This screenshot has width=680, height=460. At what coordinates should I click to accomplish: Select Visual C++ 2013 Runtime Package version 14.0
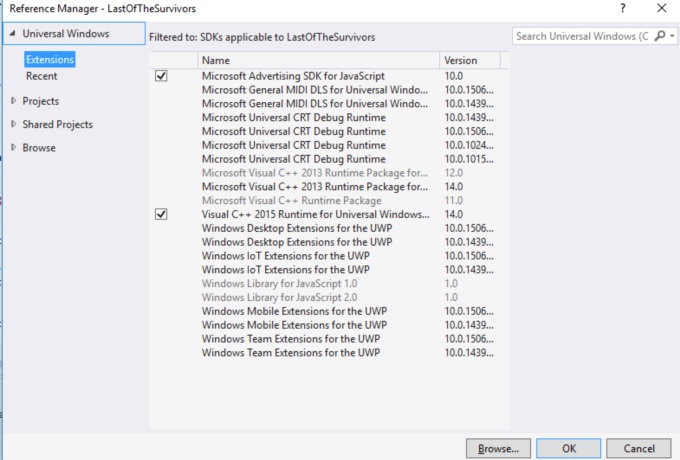point(329,187)
